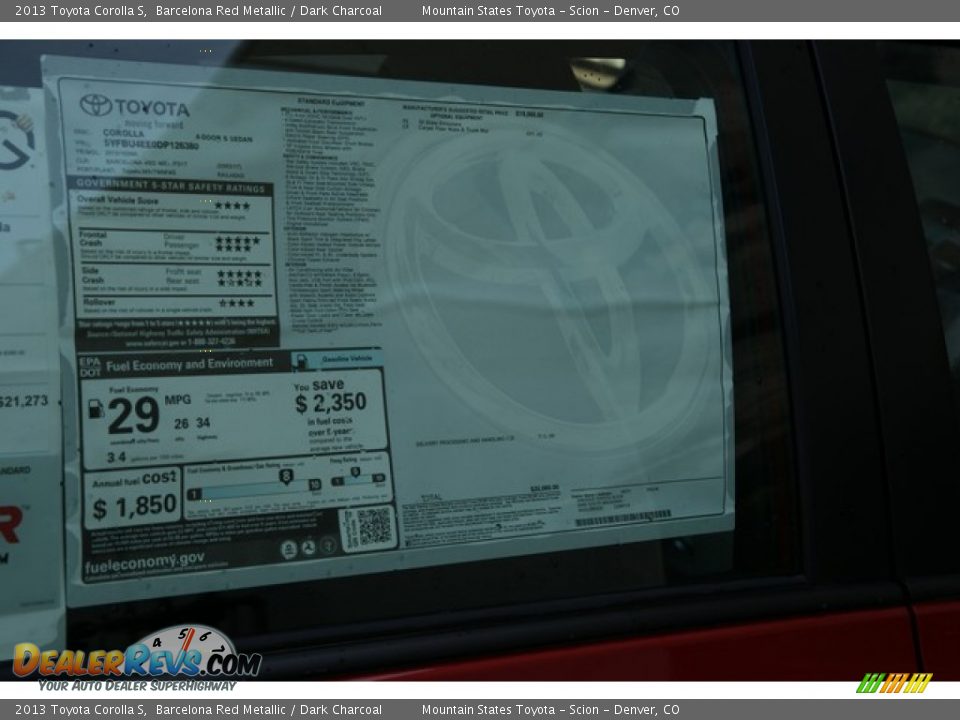Click the fuel economy rating marker 8
Viewport: 960px width, 720px height.
[286, 476]
